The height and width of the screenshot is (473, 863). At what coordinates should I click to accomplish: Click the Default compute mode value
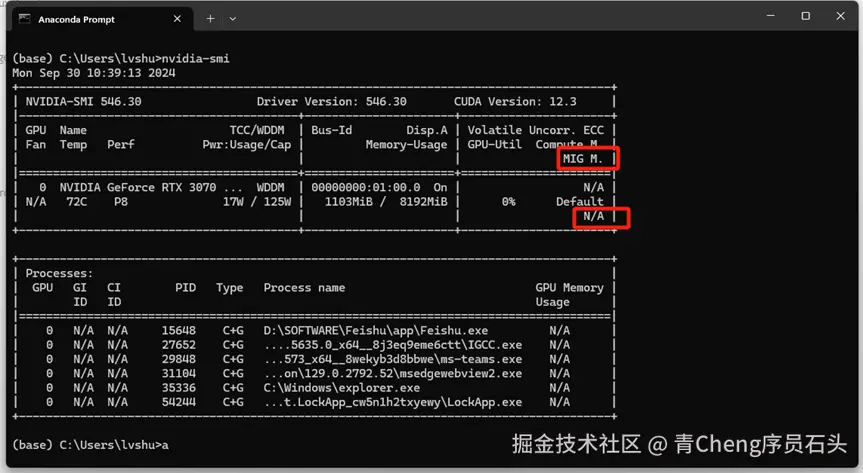click(x=580, y=202)
